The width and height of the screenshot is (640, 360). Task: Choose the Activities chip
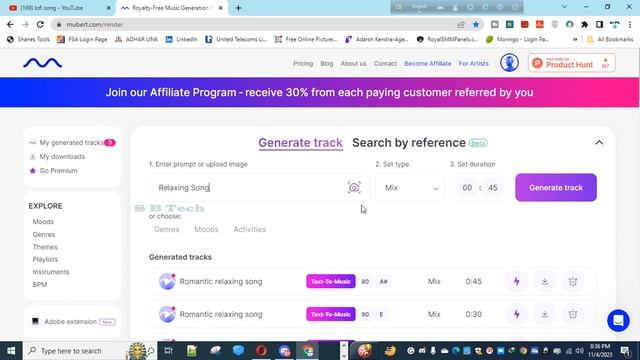249,229
